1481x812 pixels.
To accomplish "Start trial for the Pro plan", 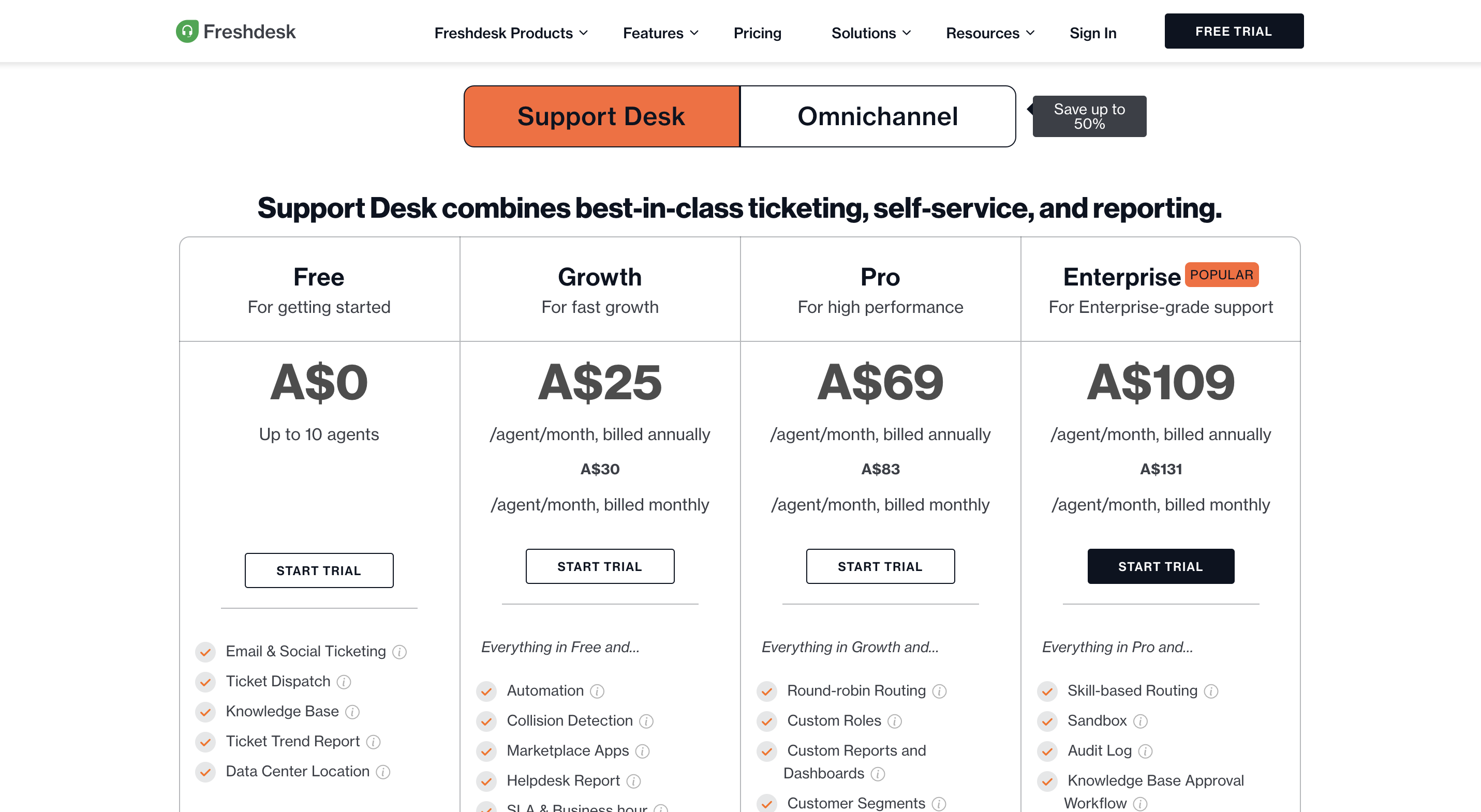I will pos(880,566).
